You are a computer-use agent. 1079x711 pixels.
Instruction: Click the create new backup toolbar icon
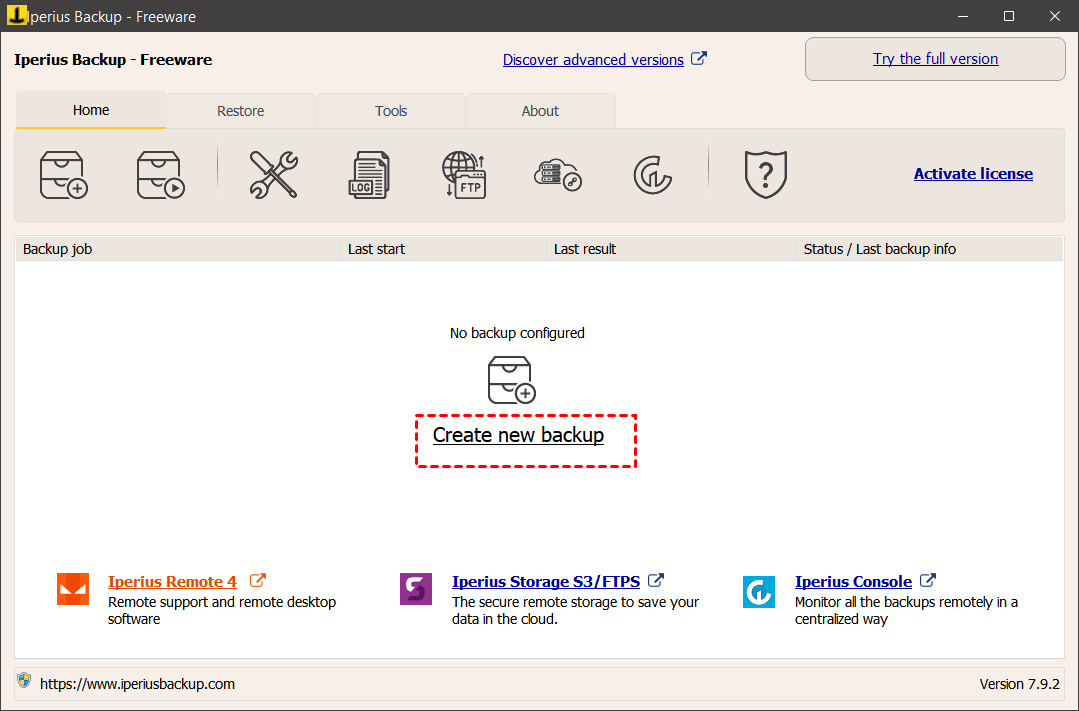64,175
